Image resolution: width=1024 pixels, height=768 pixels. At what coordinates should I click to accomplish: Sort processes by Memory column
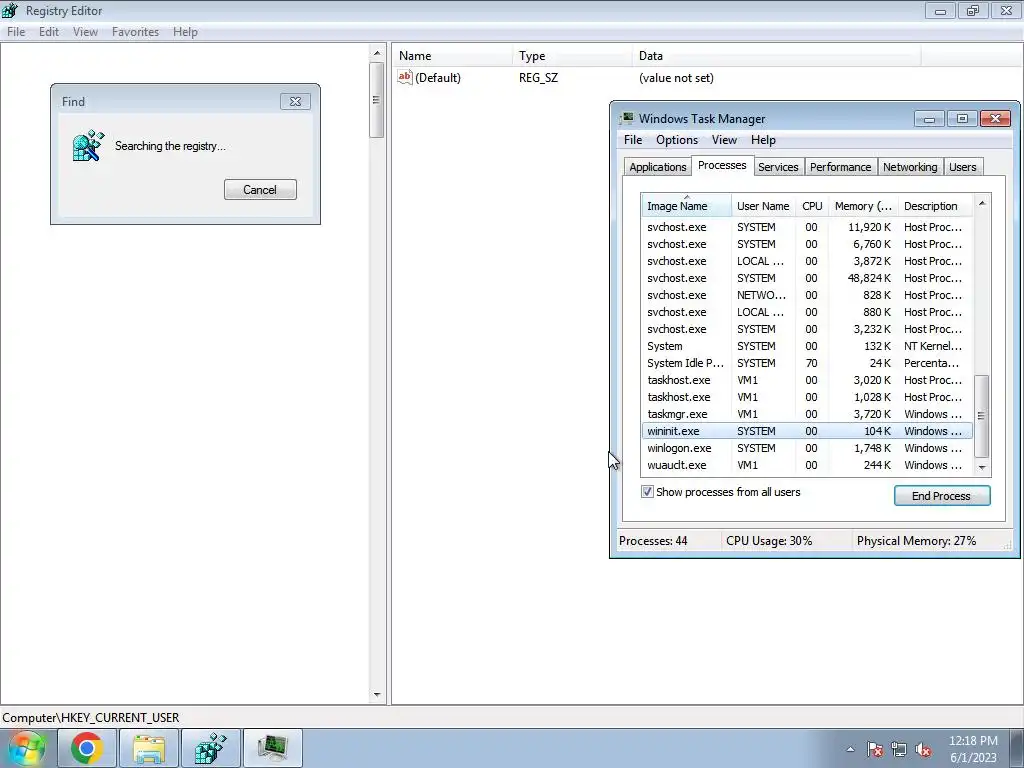click(x=863, y=206)
